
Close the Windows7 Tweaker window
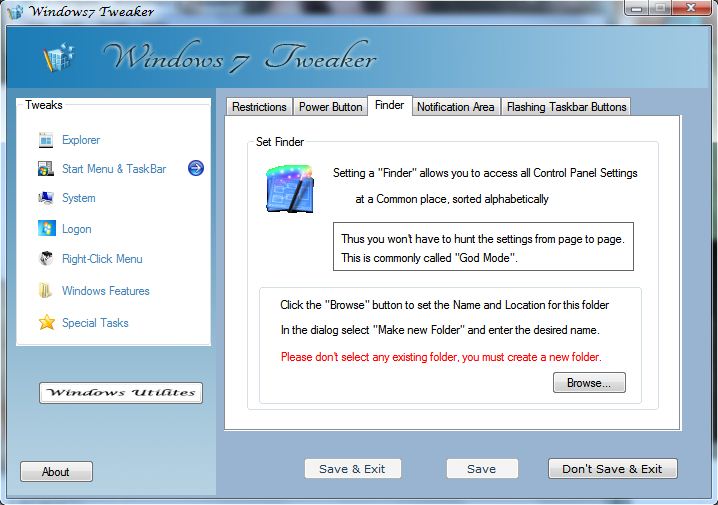click(x=691, y=8)
